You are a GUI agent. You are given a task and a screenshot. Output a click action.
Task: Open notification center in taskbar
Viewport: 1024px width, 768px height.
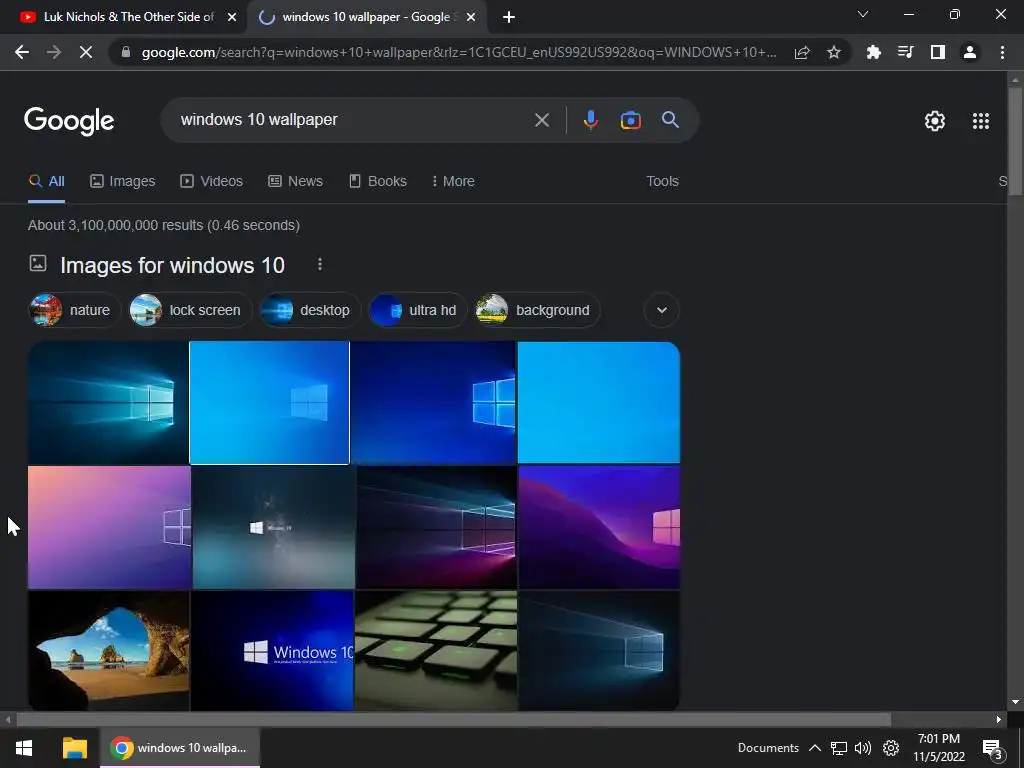992,748
